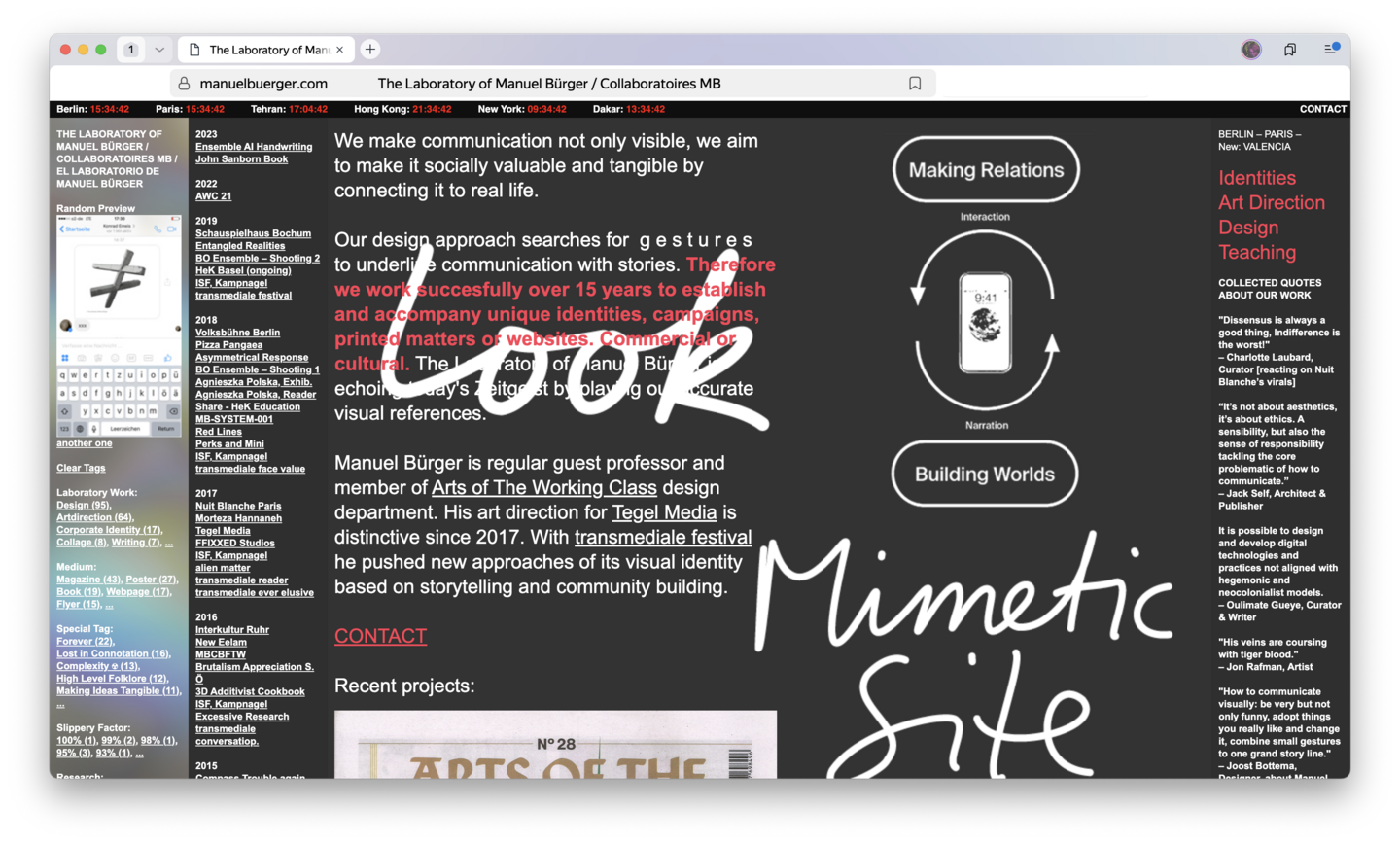
Task: Open the browser menu icon with blue dot
Action: [x=1331, y=49]
